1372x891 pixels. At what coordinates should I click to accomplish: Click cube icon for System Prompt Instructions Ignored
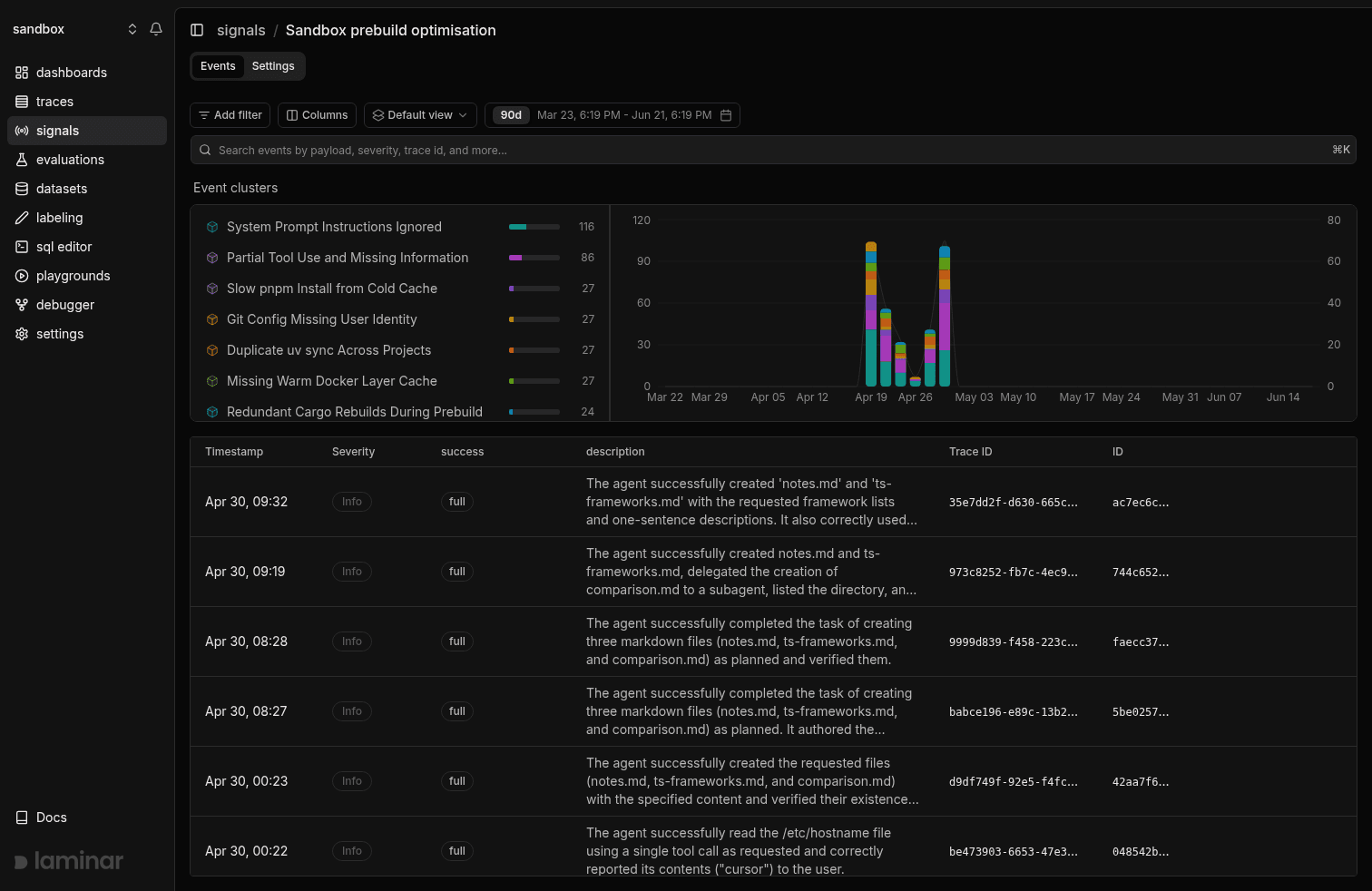(x=212, y=227)
